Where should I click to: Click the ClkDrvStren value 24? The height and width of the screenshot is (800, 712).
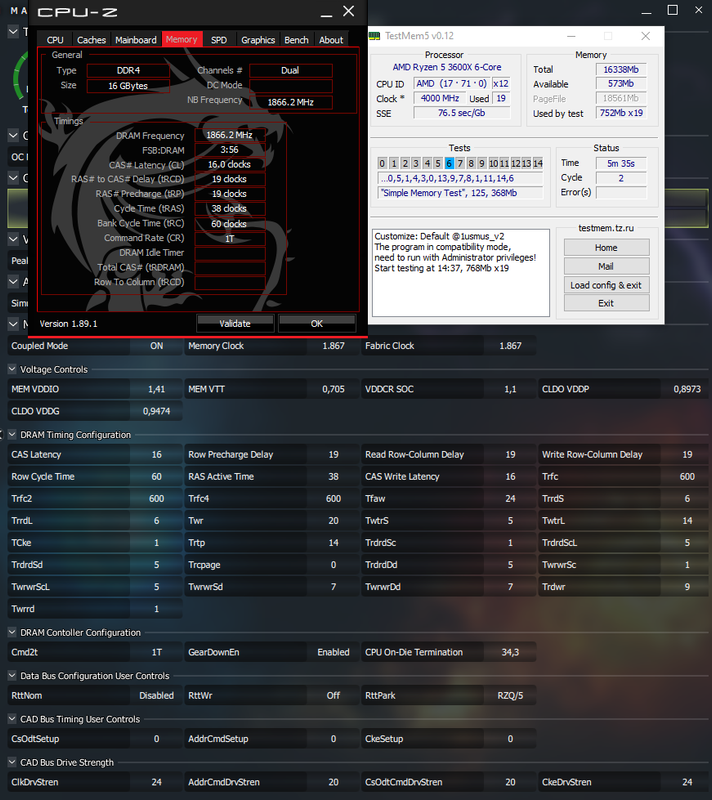point(157,782)
